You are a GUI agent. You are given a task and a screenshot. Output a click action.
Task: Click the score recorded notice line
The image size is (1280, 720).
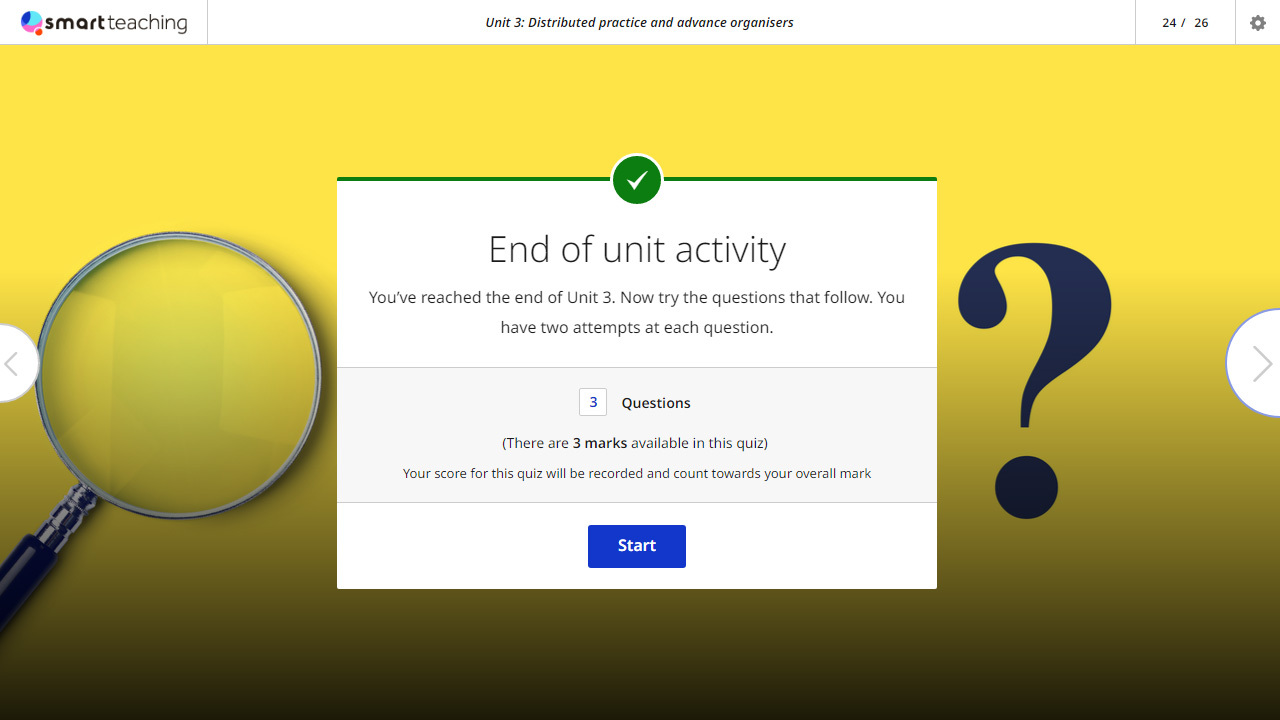[x=637, y=473]
